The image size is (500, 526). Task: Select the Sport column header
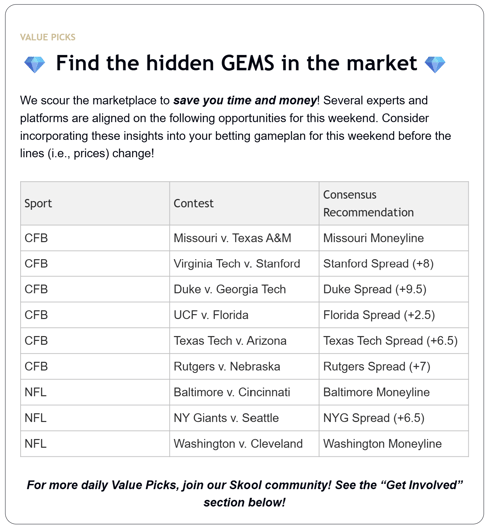(x=95, y=203)
